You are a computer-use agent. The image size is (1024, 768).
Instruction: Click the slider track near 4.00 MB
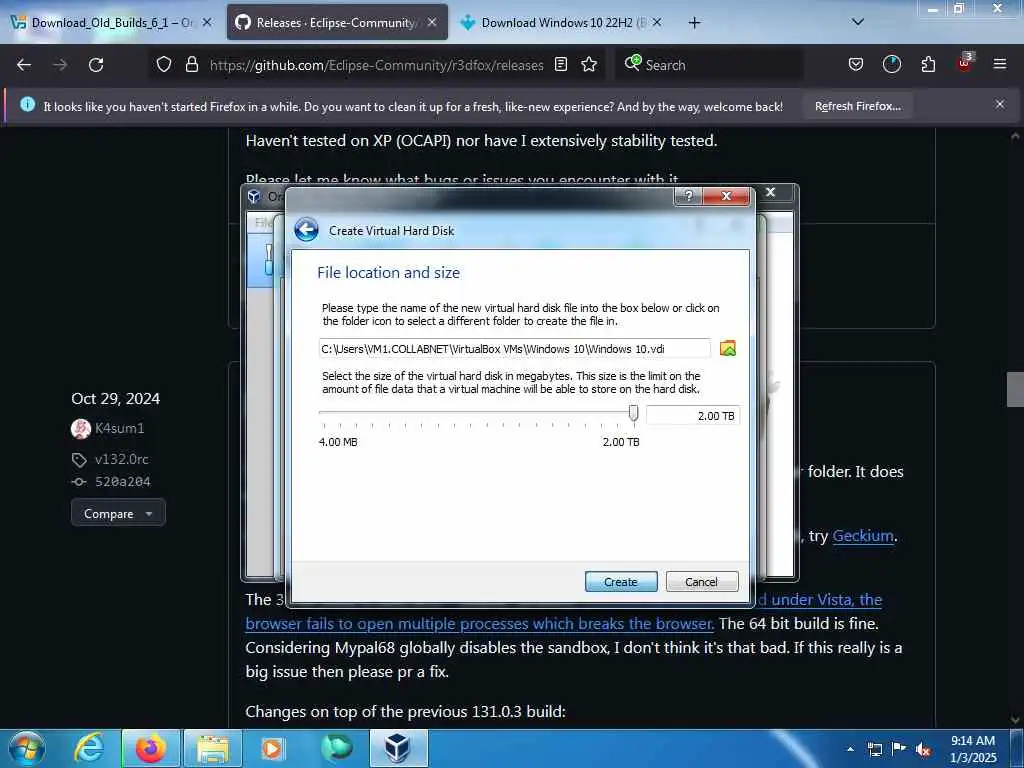(x=323, y=413)
